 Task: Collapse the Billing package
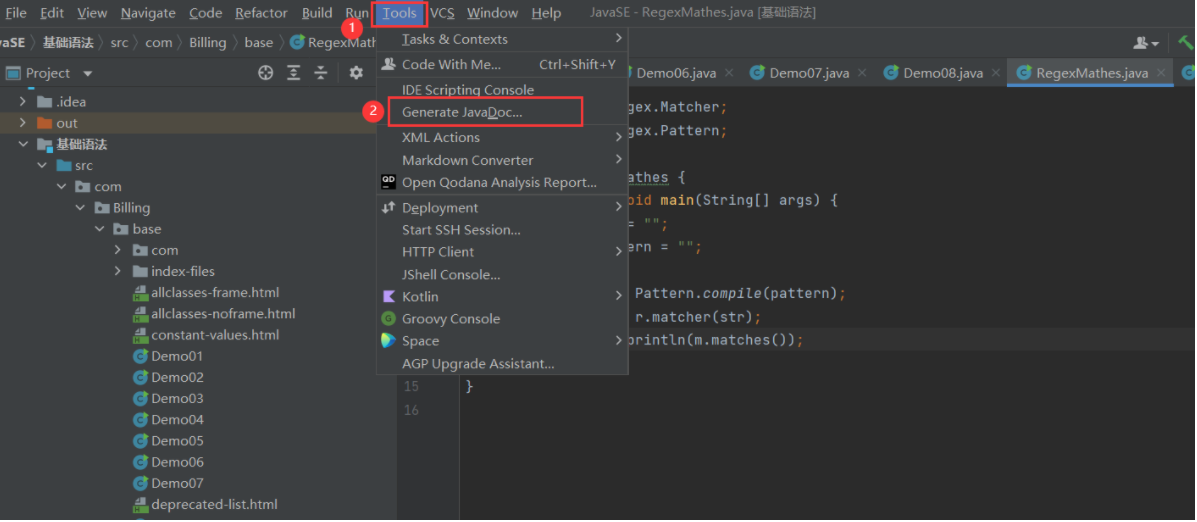click(79, 208)
